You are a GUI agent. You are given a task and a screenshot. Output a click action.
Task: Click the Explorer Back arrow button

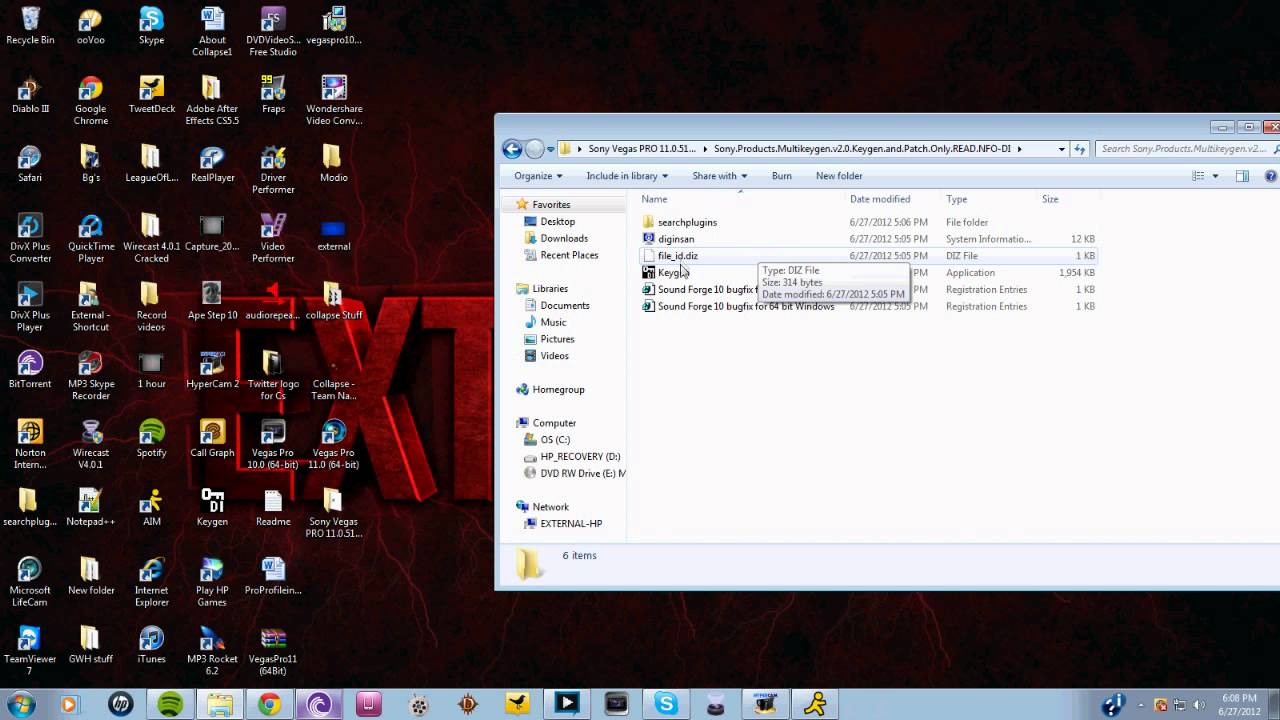click(513, 149)
